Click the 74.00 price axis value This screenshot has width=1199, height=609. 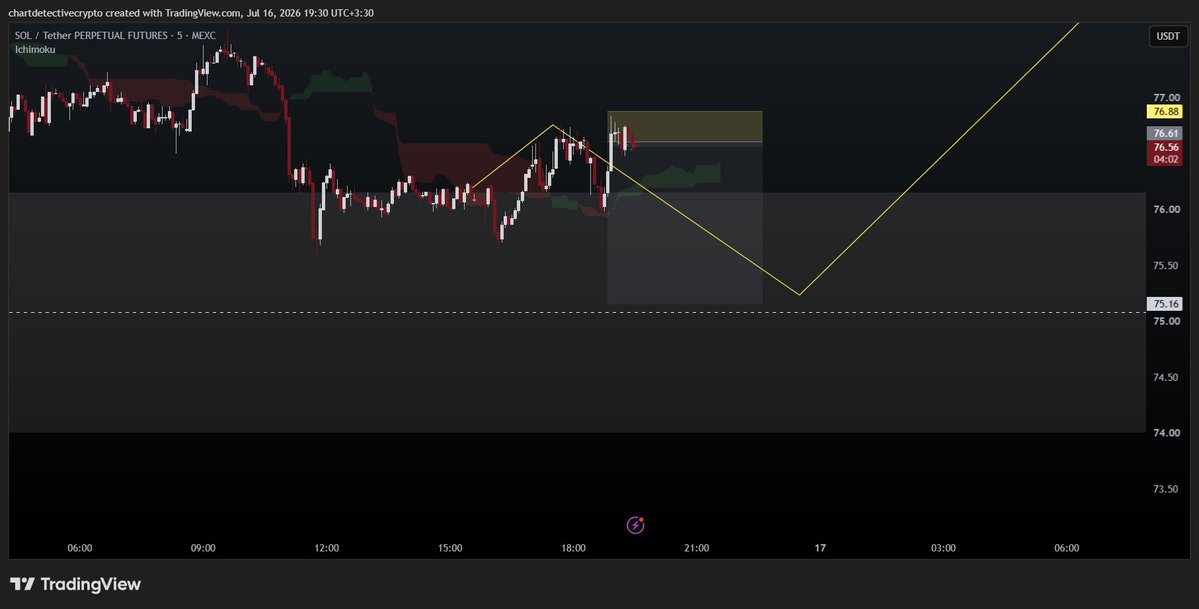[x=1166, y=433]
